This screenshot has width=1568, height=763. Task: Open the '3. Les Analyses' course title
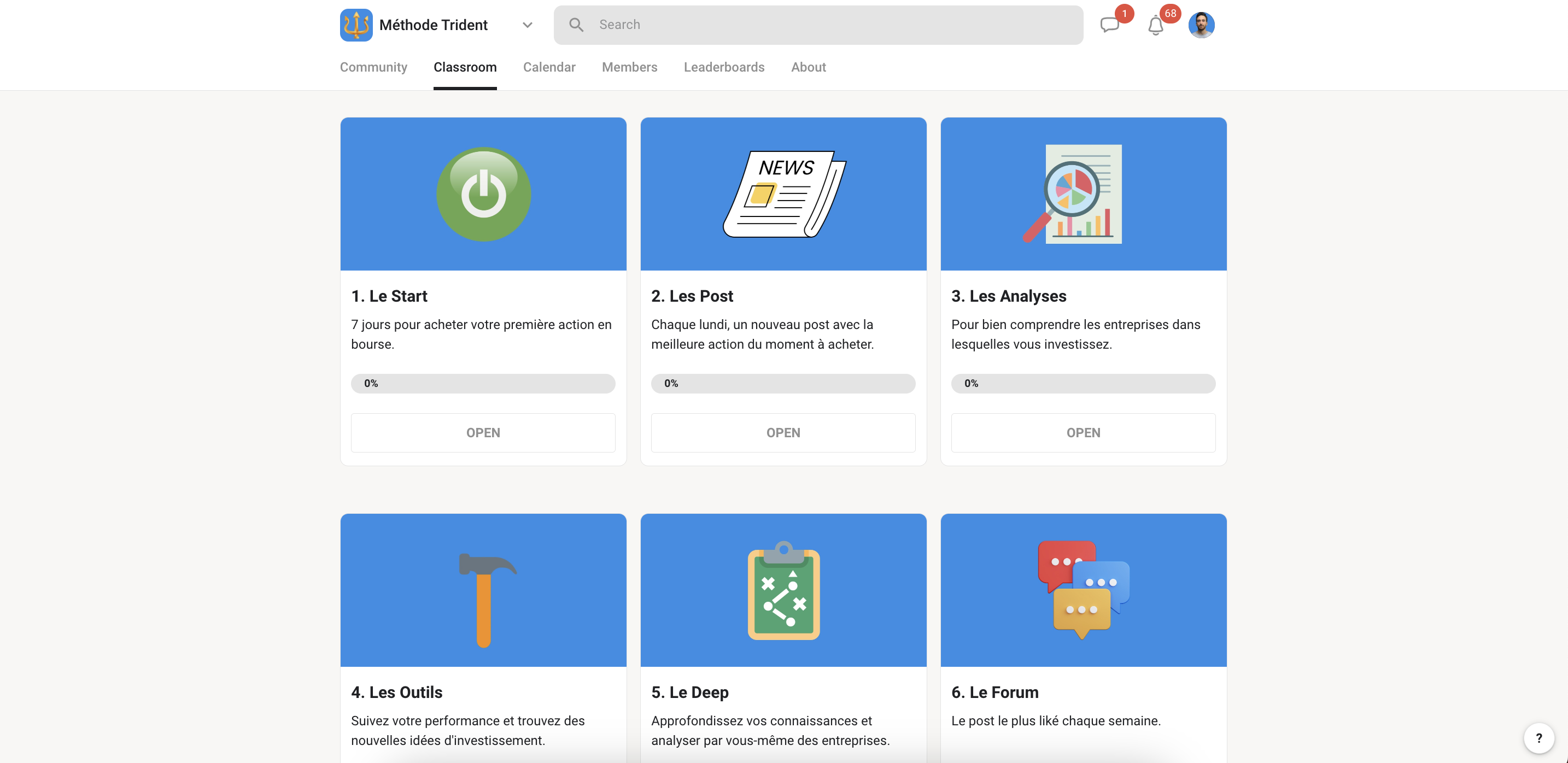[x=1009, y=296]
